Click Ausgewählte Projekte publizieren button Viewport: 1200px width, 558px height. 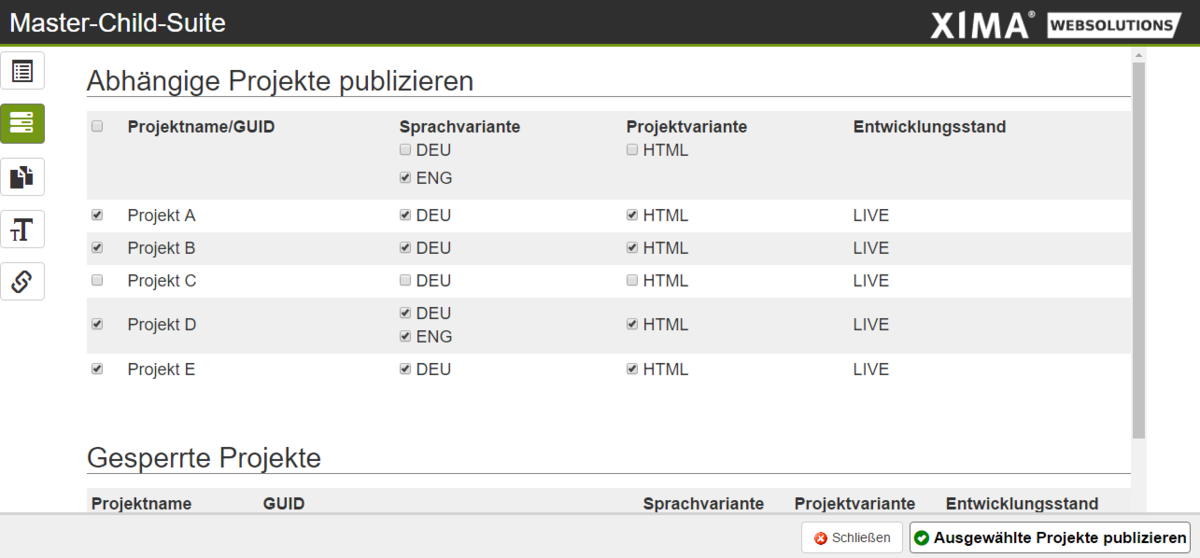pos(1050,538)
